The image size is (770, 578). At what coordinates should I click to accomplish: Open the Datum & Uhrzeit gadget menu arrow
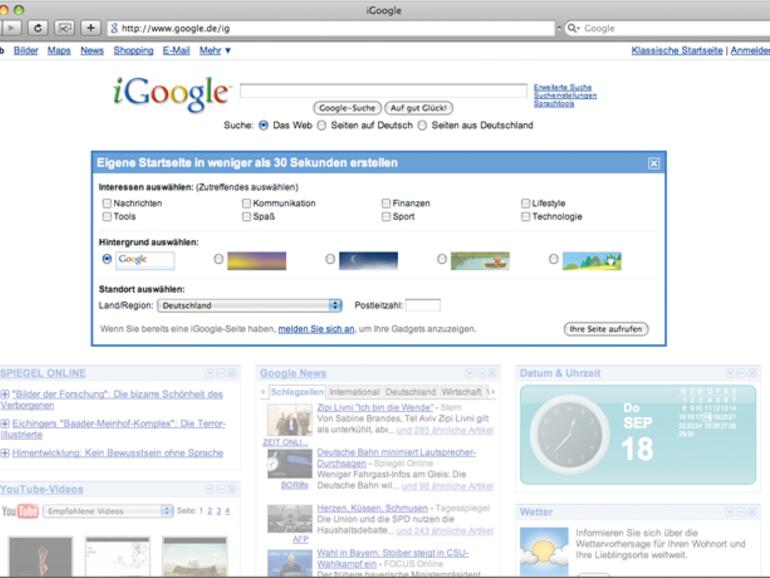click(x=730, y=373)
